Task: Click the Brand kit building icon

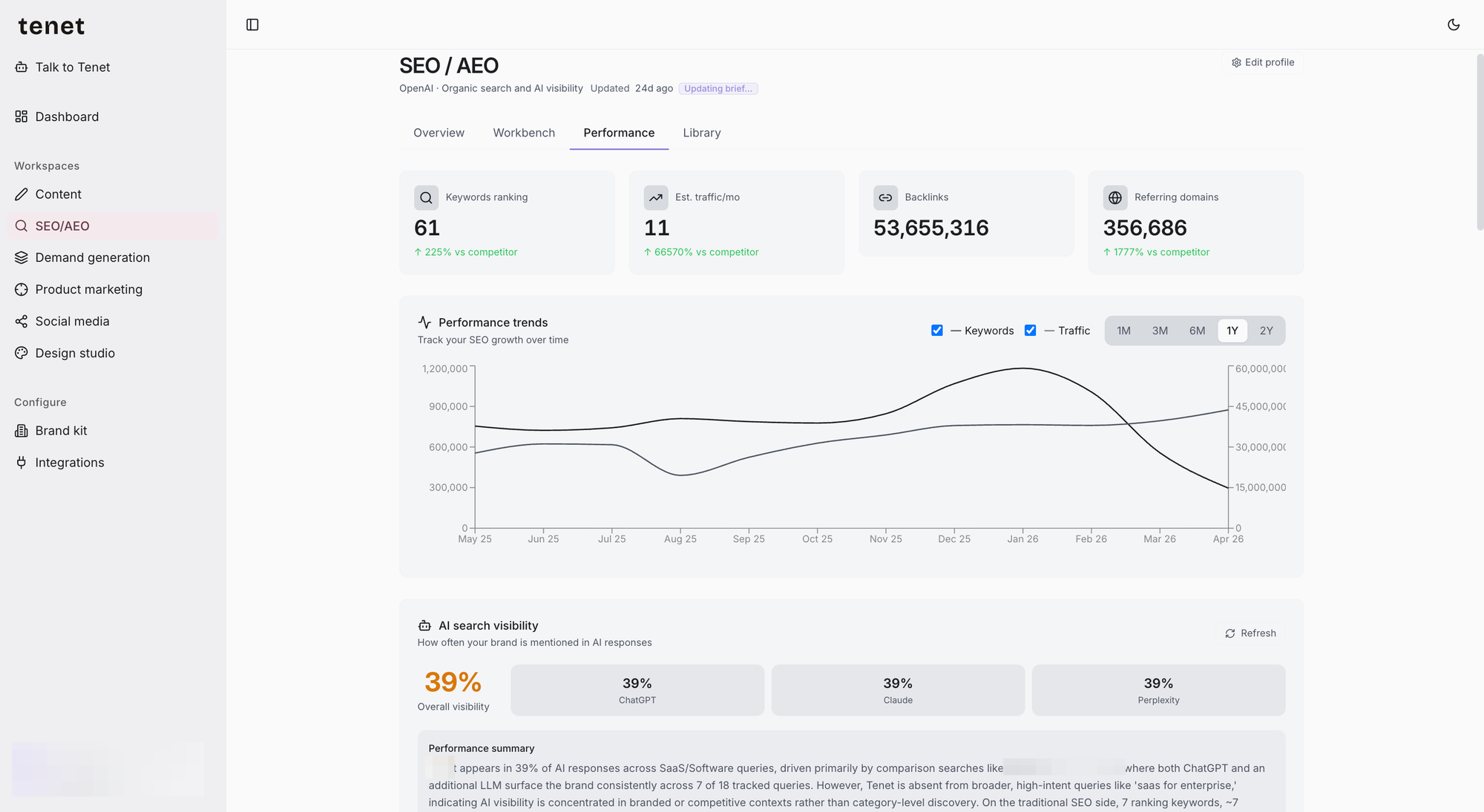Action: 22,431
